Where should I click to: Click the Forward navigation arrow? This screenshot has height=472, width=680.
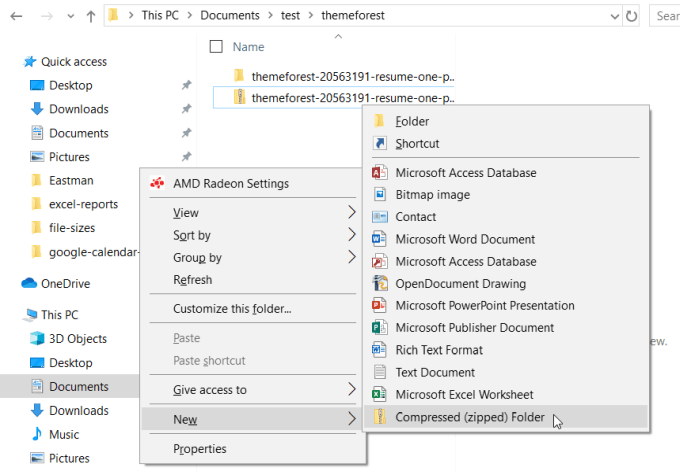[x=46, y=16]
